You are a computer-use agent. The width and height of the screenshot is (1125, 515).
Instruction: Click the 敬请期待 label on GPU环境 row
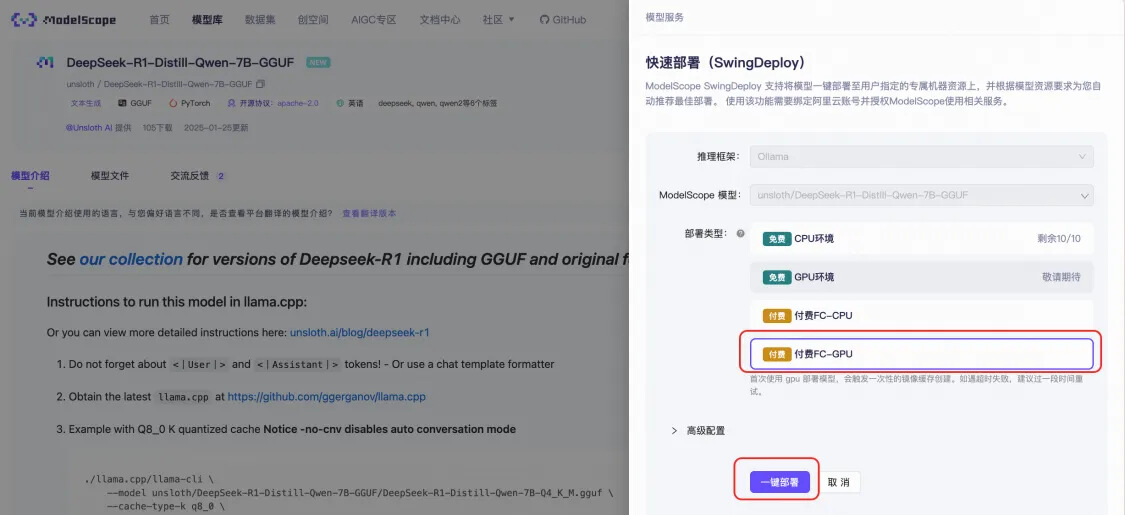(1061, 277)
